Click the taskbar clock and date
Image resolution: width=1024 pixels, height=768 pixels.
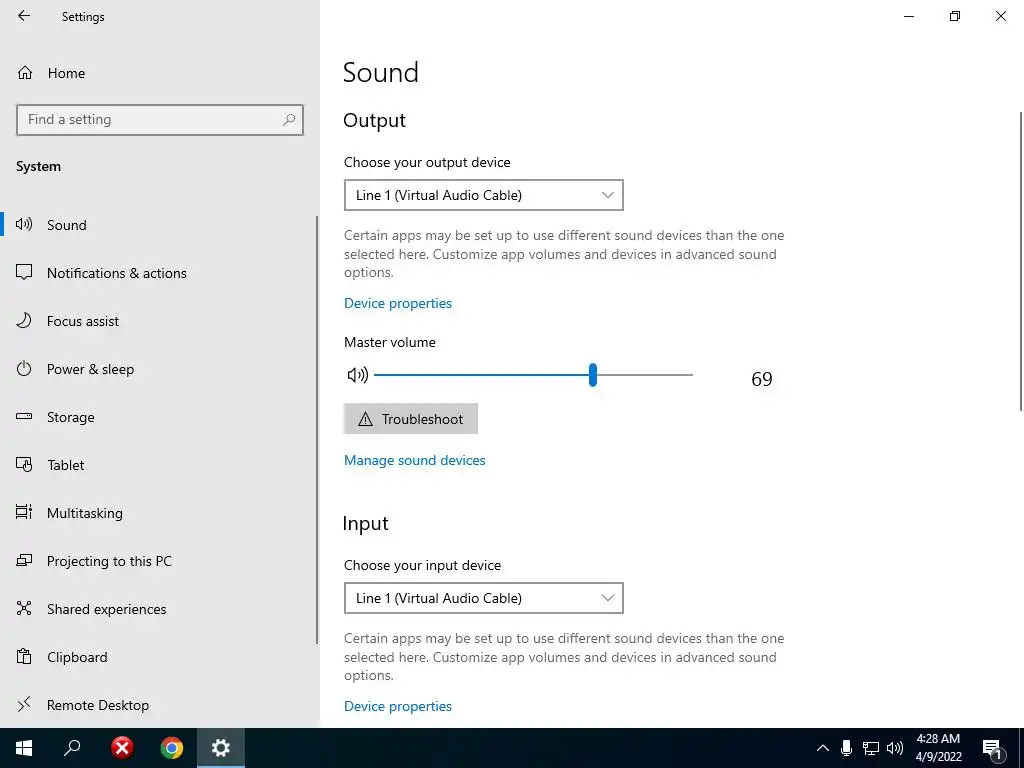[938, 748]
